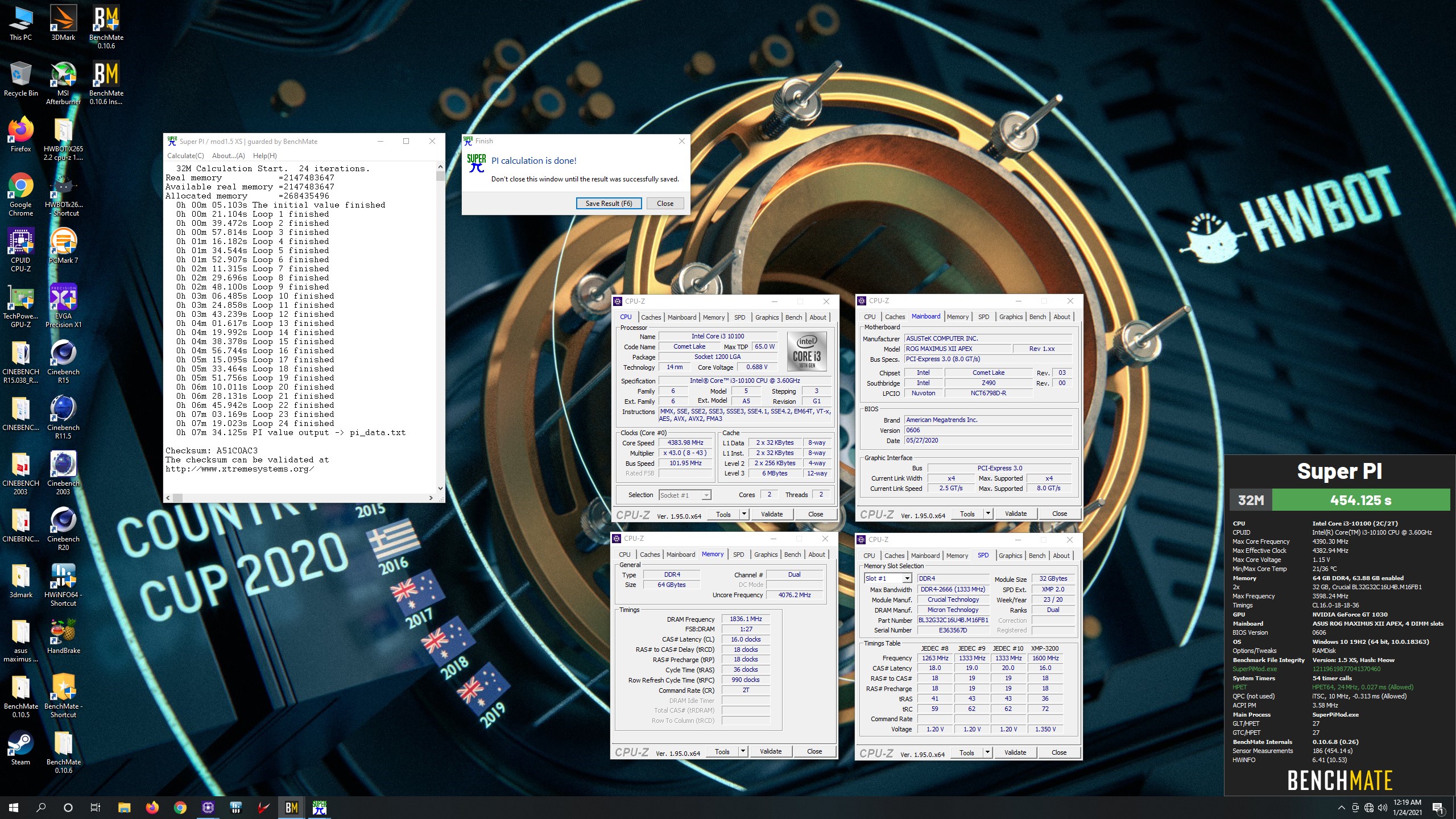
Task: Select 3dmark folder desktop icon
Action: pyautogui.click(x=20, y=580)
